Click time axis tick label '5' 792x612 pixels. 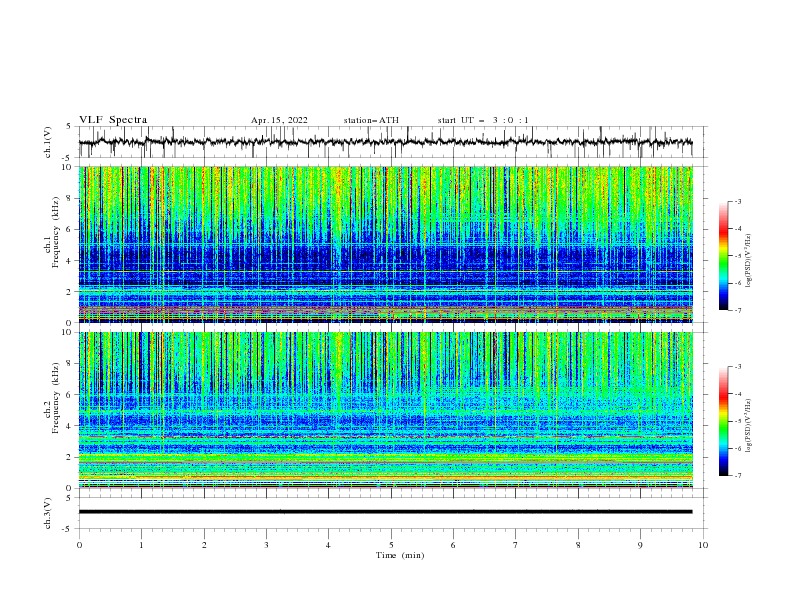[391, 545]
